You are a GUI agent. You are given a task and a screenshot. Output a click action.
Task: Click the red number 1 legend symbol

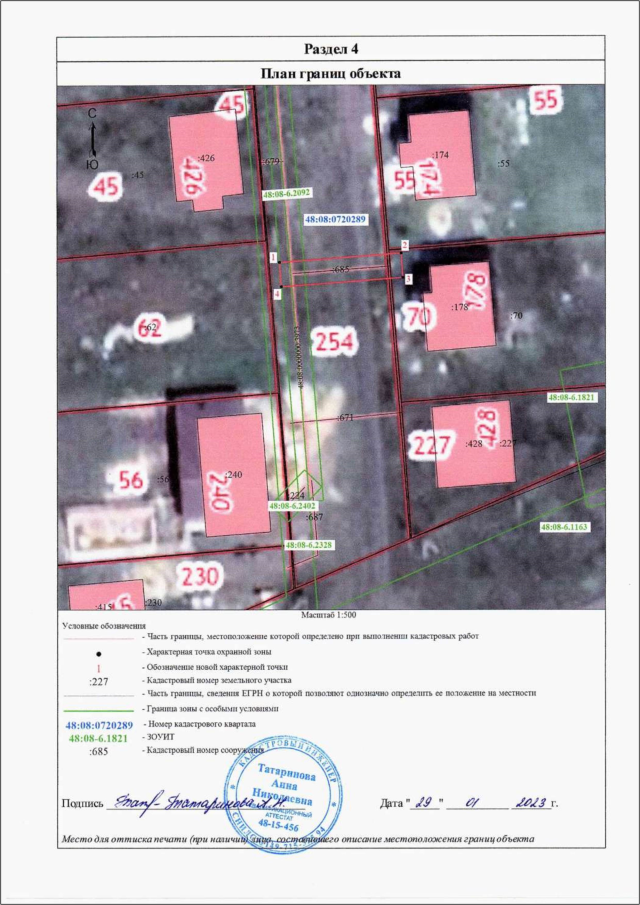[99, 666]
